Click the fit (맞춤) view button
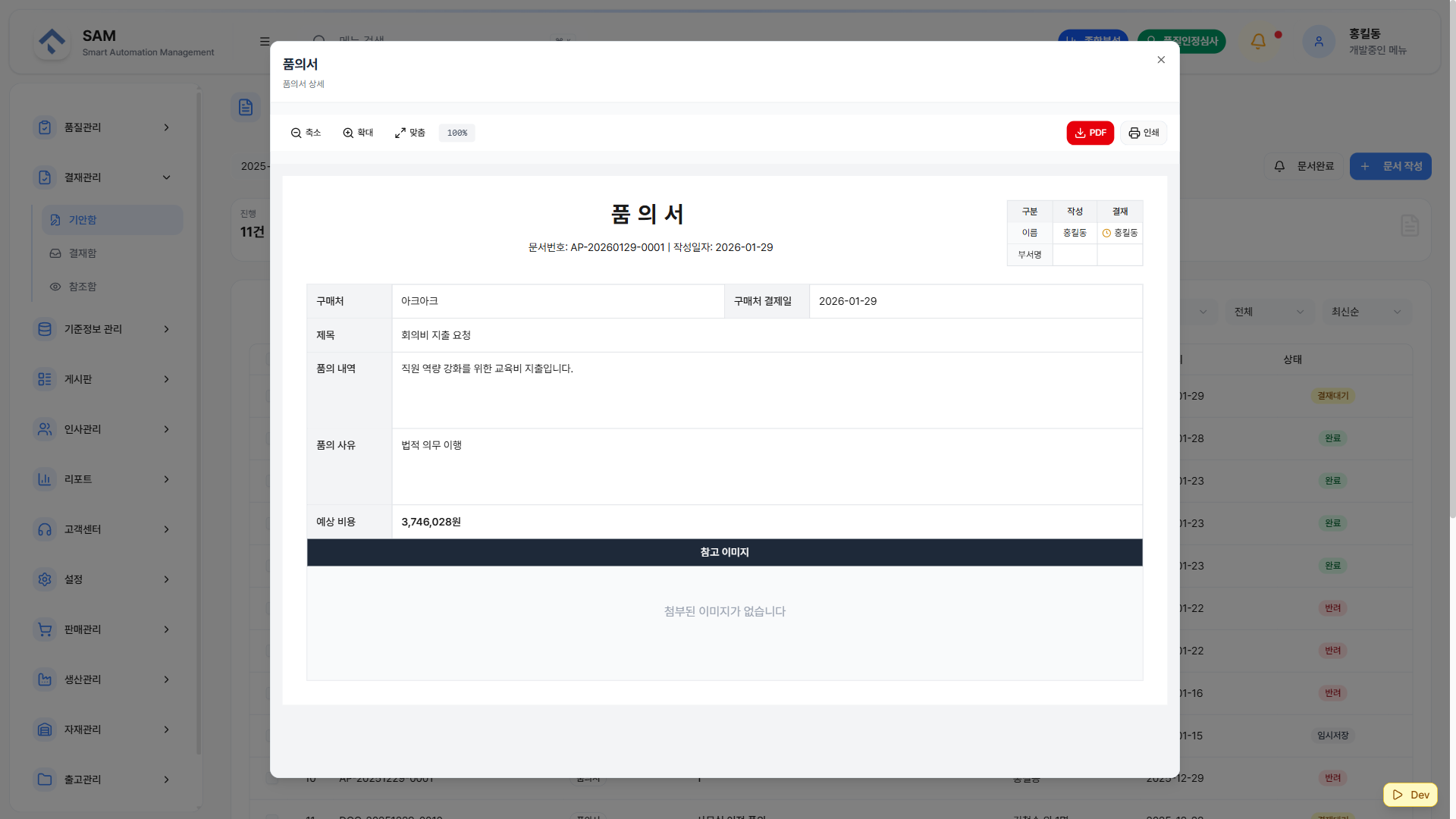Screen dimensions: 1456x819 pyautogui.click(x=410, y=133)
